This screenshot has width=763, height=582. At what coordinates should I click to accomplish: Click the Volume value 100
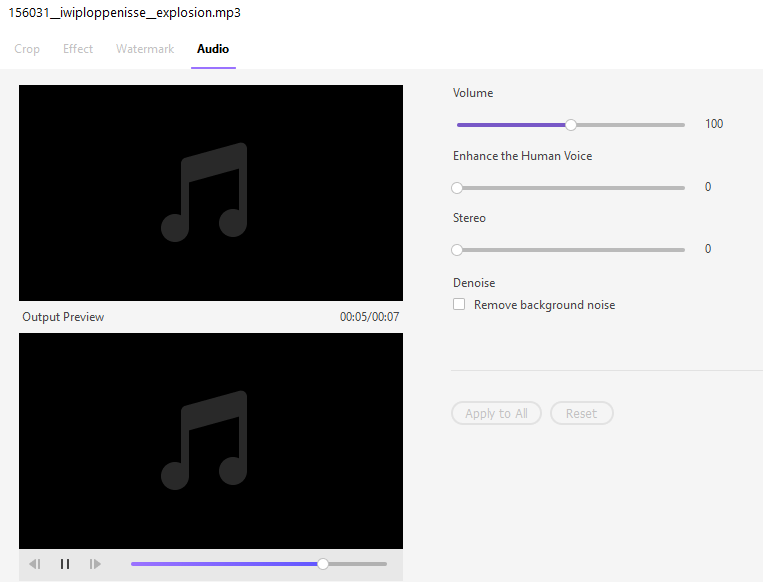(x=714, y=124)
